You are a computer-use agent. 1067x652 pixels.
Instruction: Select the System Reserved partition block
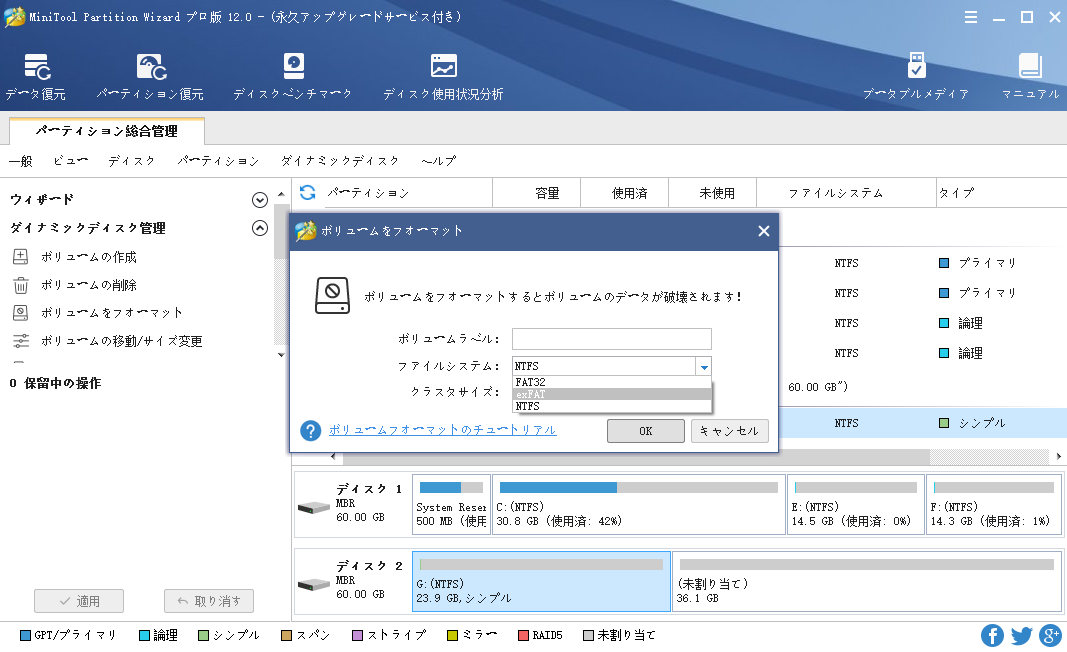pos(452,504)
